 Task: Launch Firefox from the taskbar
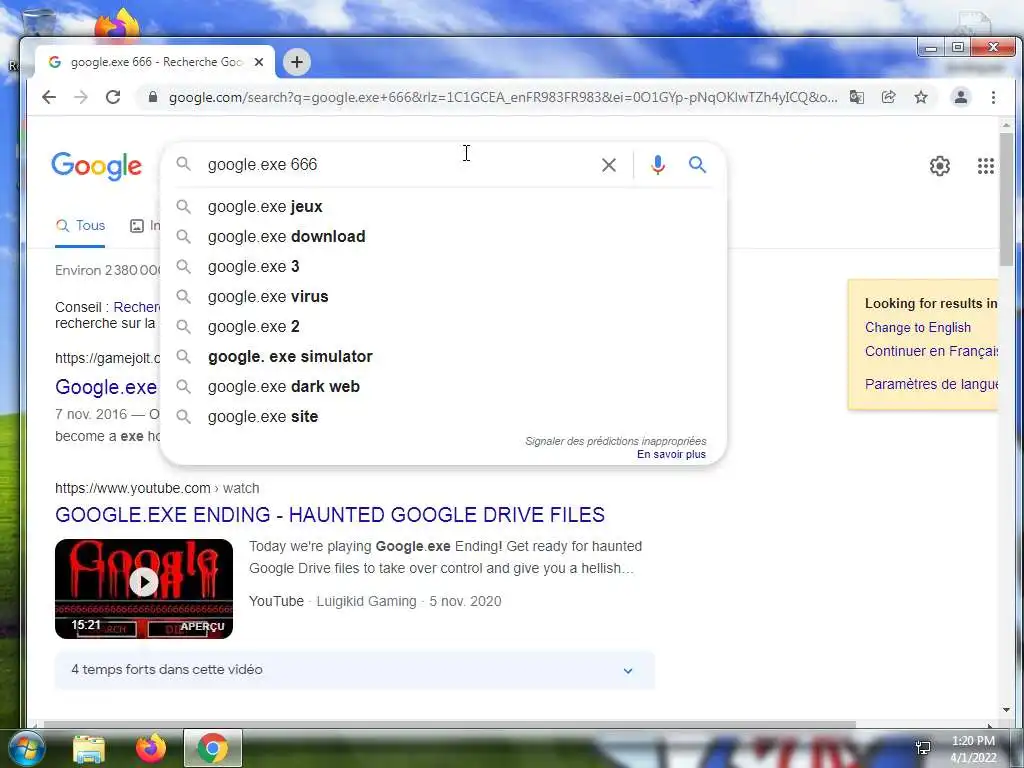pyautogui.click(x=151, y=748)
